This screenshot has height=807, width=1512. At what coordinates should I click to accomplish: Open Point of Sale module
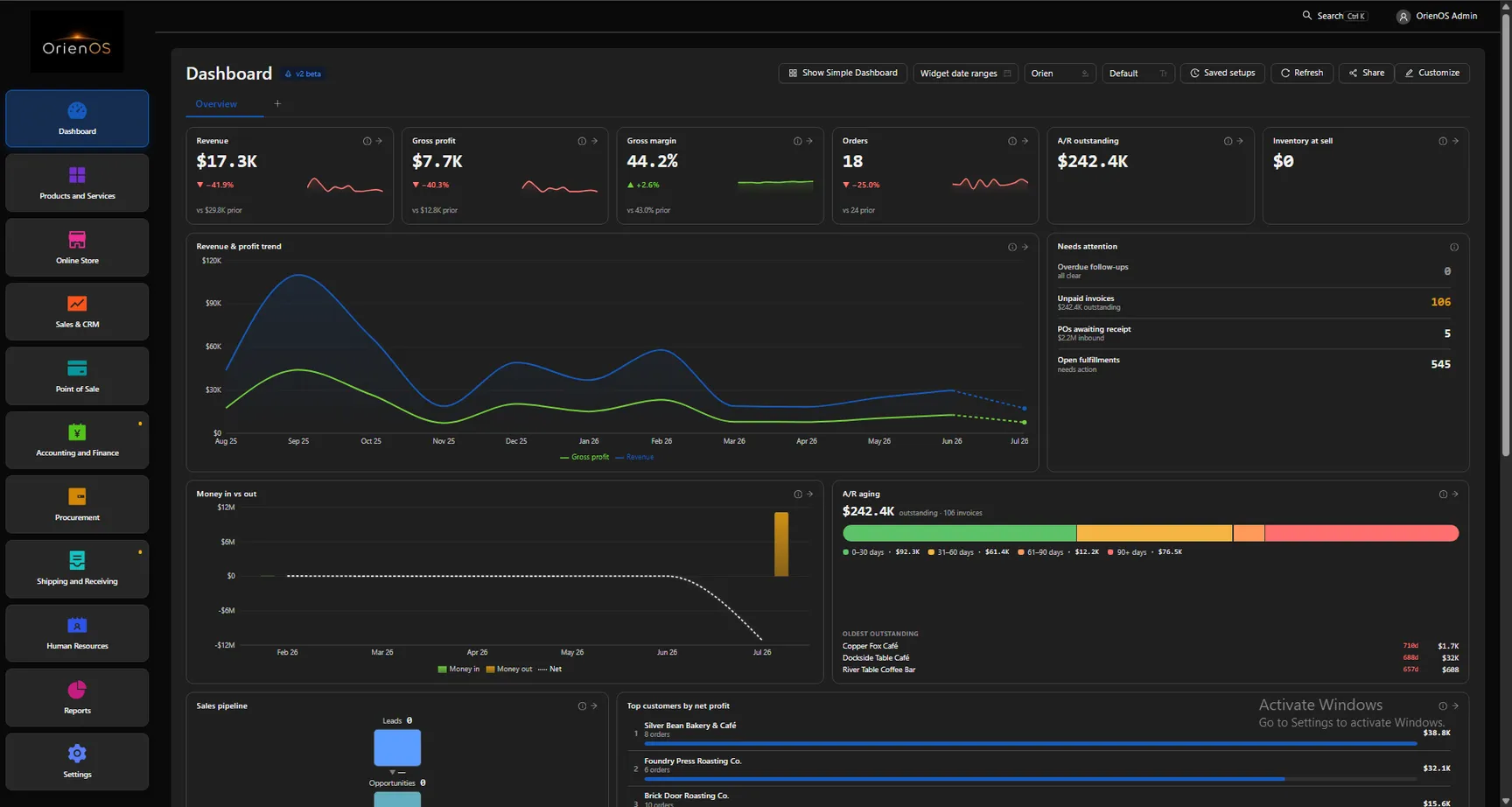click(x=77, y=375)
